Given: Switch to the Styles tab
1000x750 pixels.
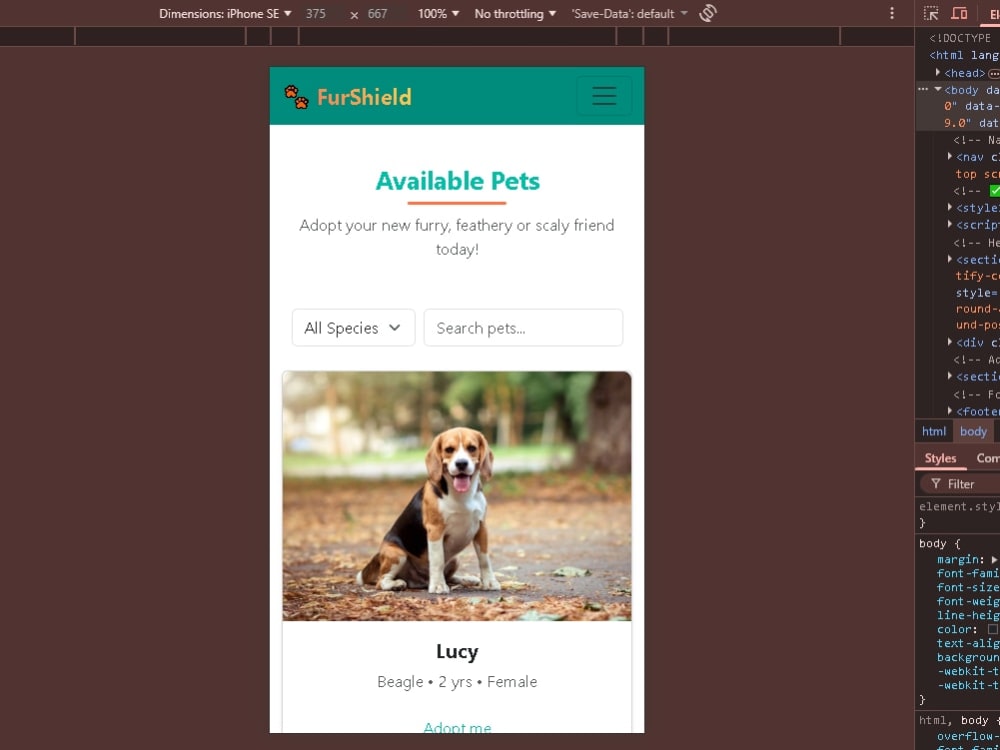Looking at the screenshot, I should (x=940, y=459).
